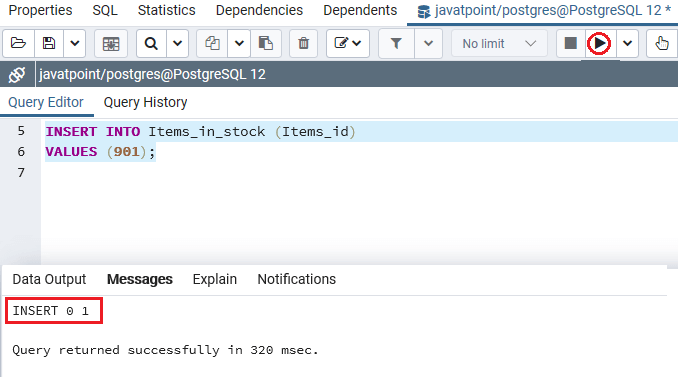Click the VALUES (901); line in editor
The image size is (678, 377).
click(100, 152)
